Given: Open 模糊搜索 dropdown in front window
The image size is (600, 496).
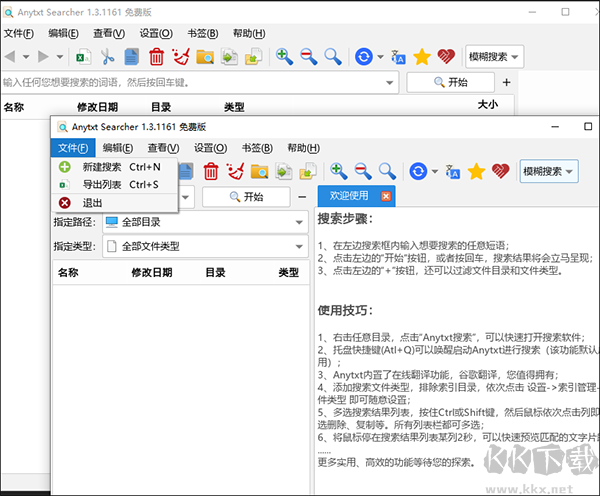Looking at the screenshot, I should click(x=549, y=171).
